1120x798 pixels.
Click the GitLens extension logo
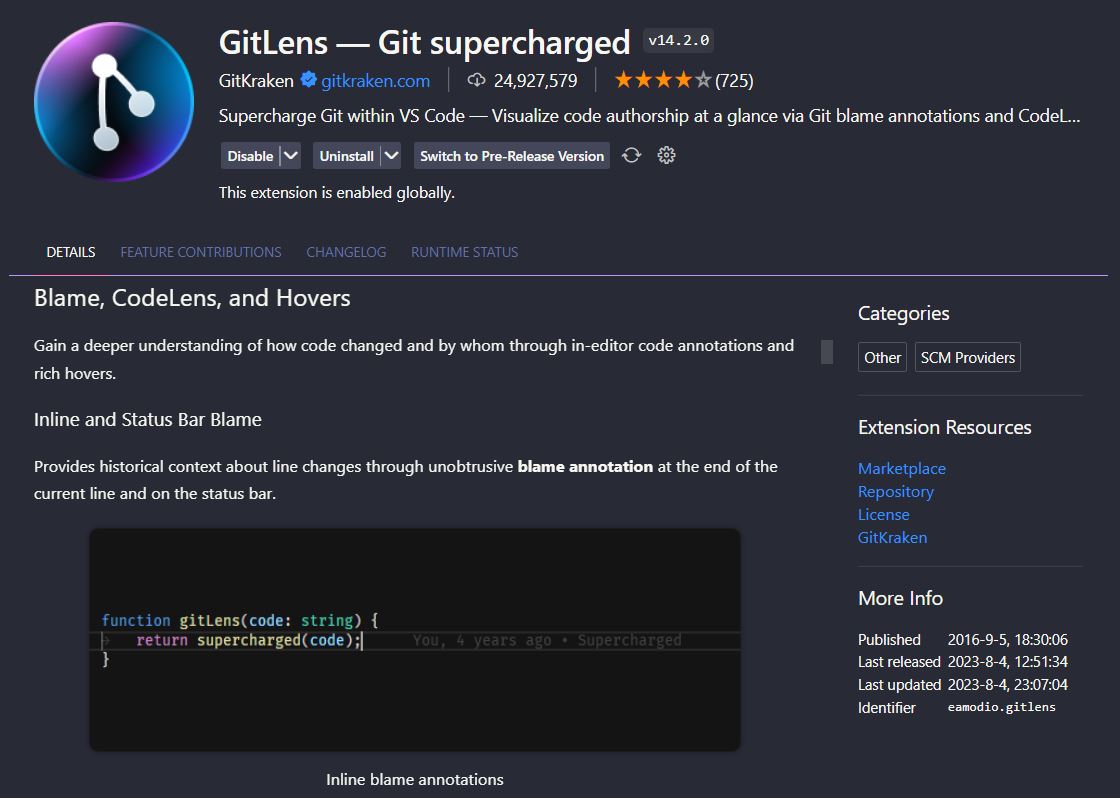[x=113, y=102]
